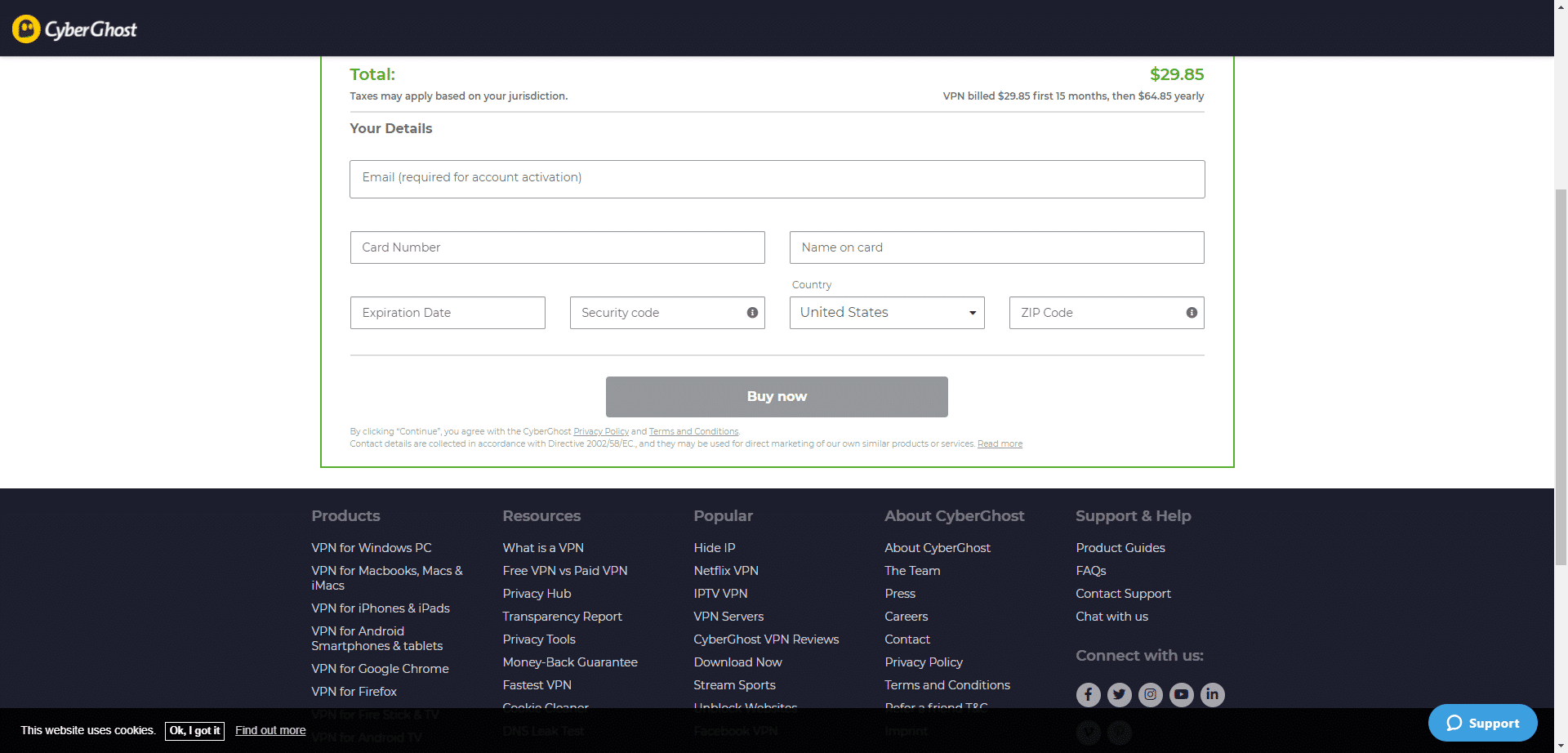Open the Privacy Policy link under Buy now
Viewport: 1568px width, 753px height.
[x=601, y=431]
